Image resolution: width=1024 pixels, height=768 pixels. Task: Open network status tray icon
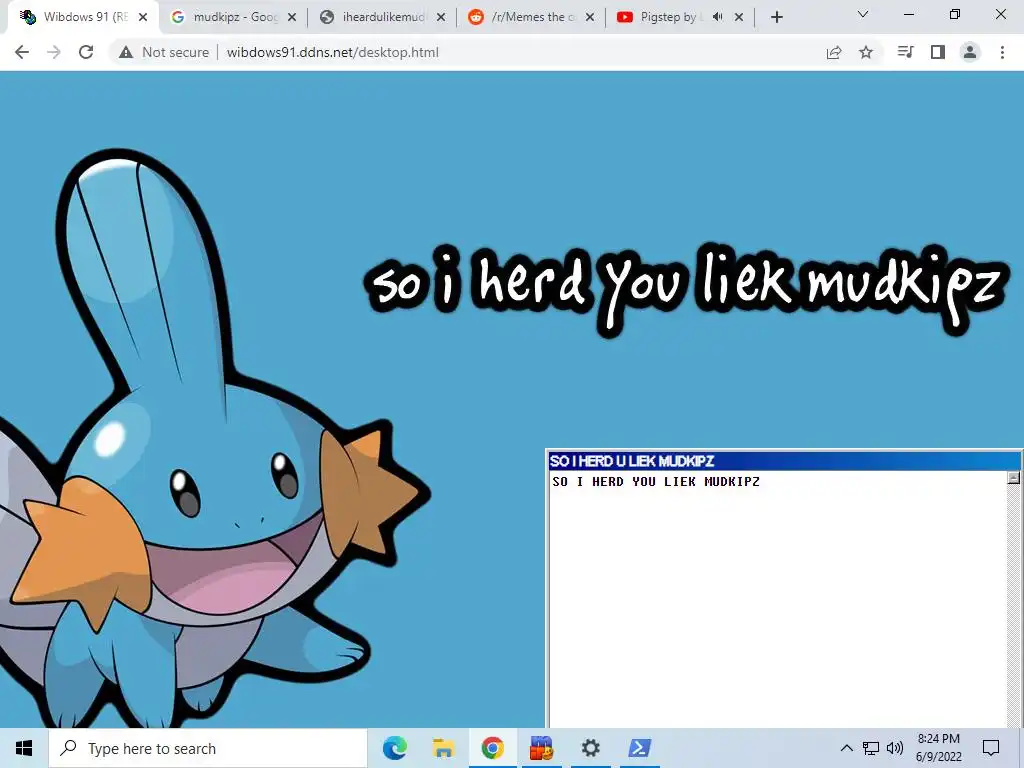click(871, 748)
